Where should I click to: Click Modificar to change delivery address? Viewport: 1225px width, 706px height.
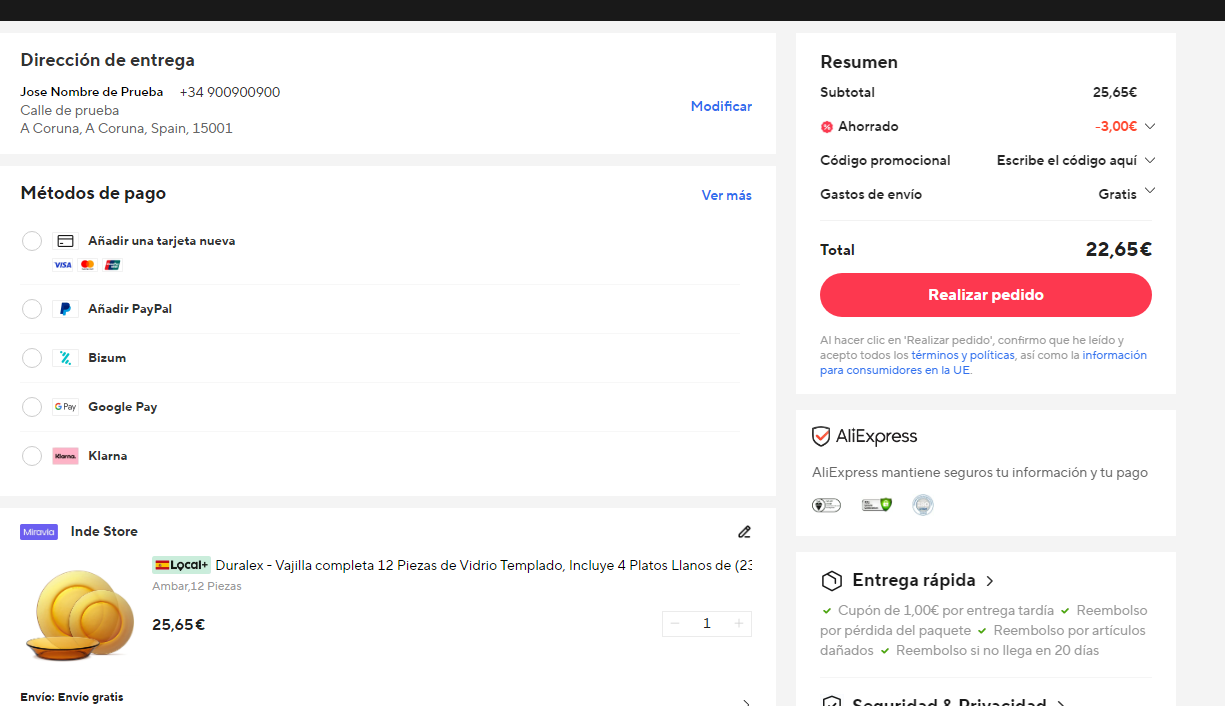tap(721, 106)
